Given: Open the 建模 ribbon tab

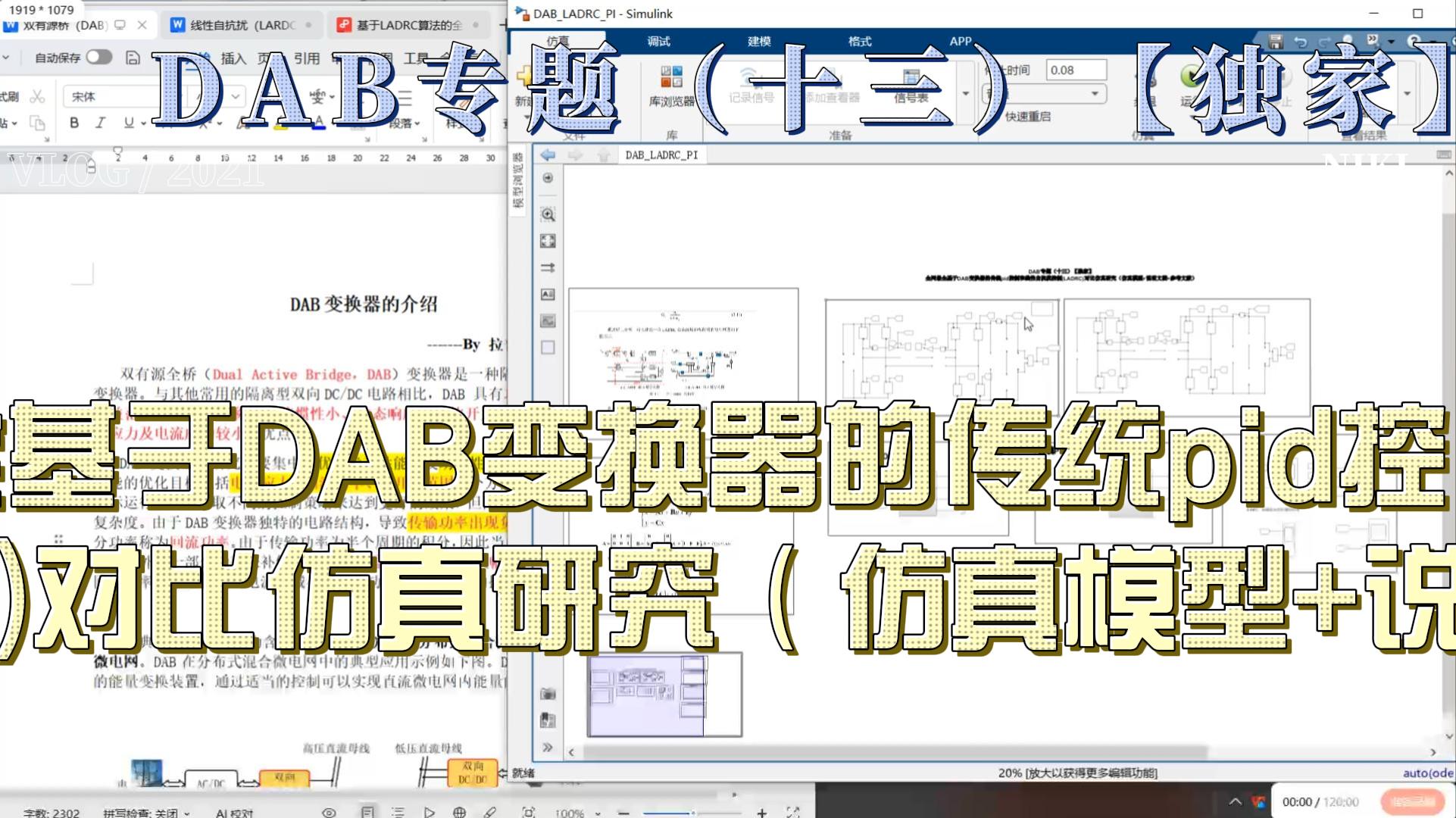Looking at the screenshot, I should pos(758,41).
